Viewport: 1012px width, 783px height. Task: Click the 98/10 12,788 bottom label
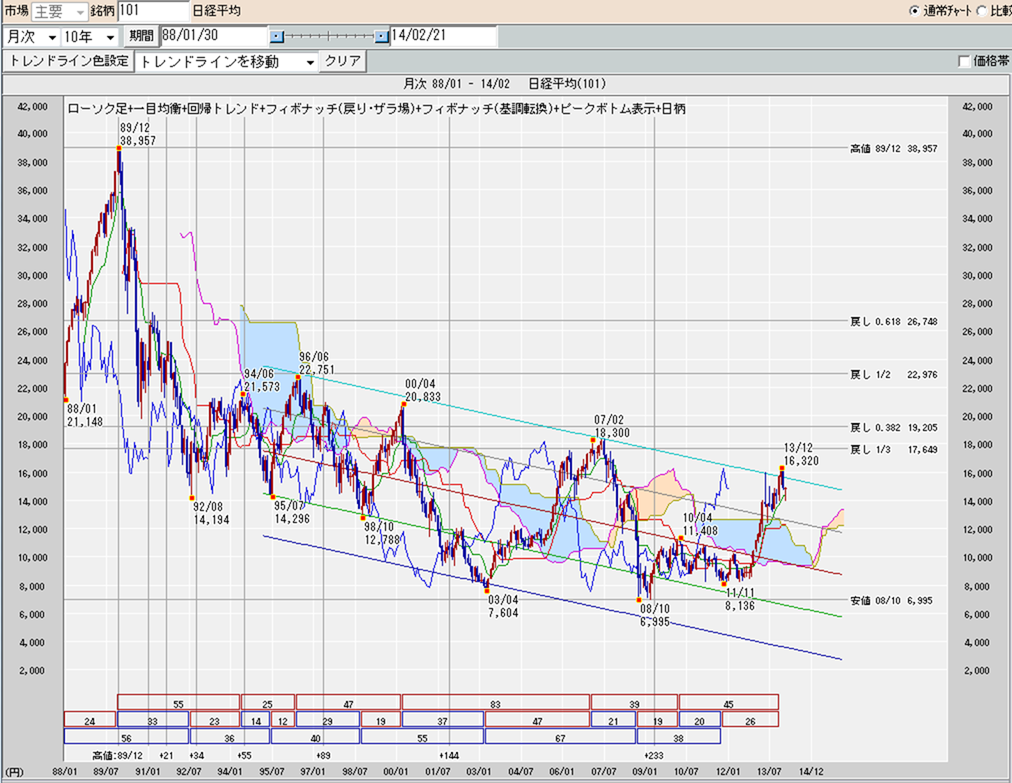[x=381, y=533]
